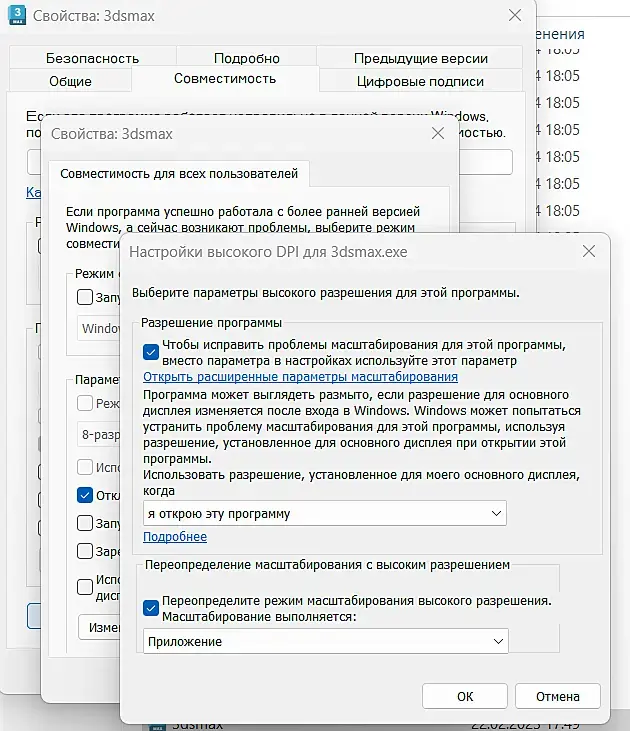
Task: Open the 'Подробно' tab
Action: click(x=247, y=58)
